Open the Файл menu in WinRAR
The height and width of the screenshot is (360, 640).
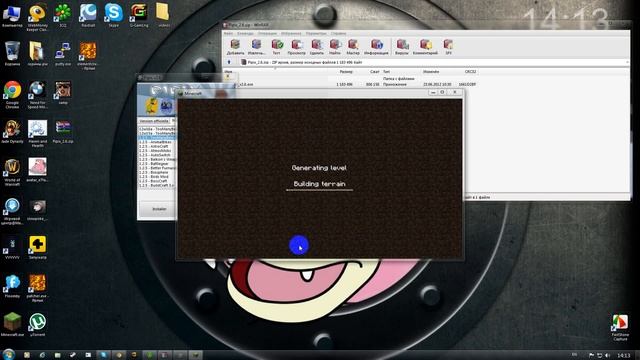[x=228, y=33]
